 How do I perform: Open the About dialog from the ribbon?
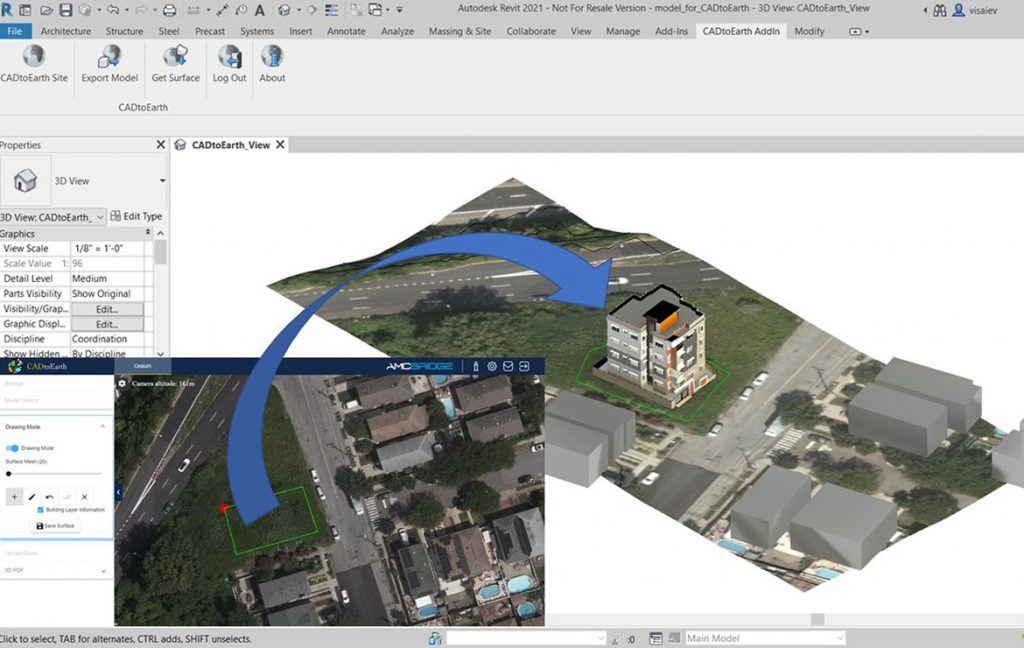[x=271, y=68]
